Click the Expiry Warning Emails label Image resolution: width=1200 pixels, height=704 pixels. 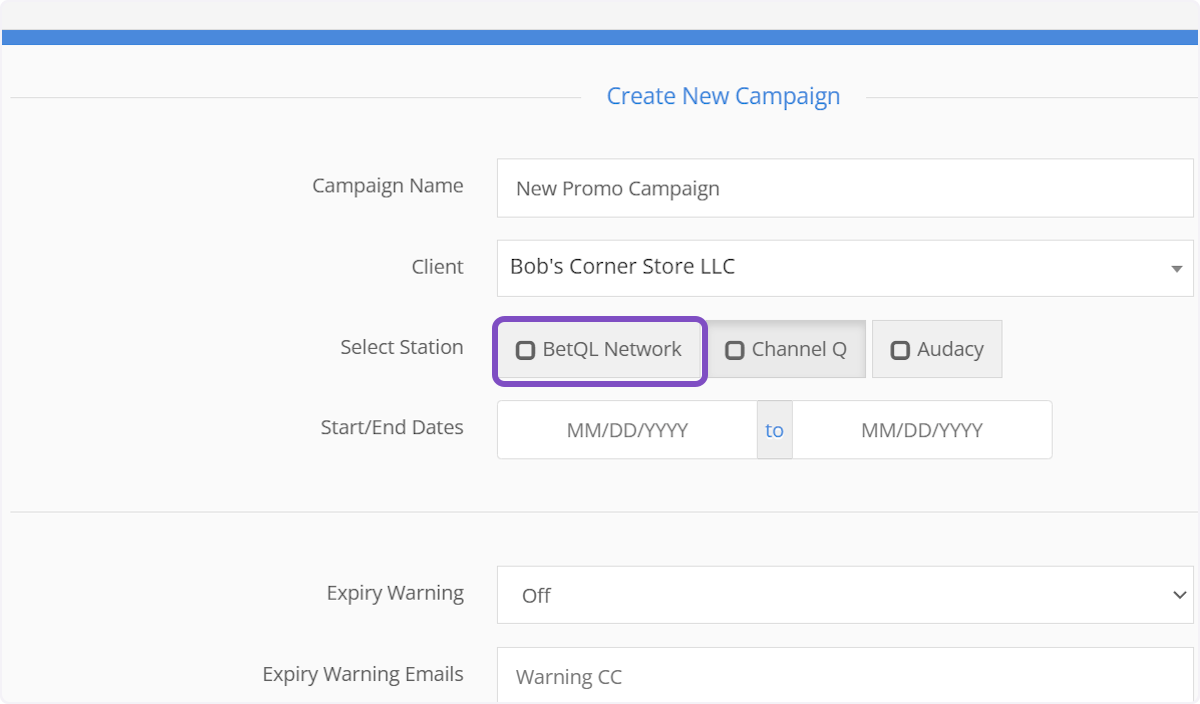pos(362,674)
